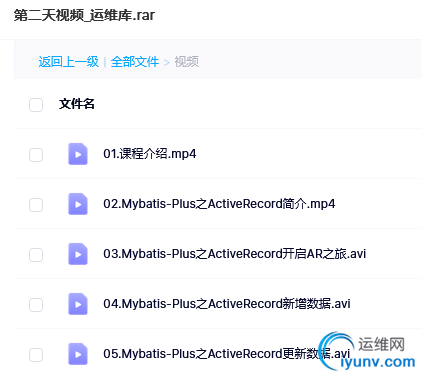Open 05.Mybatis-Plus之ActiveRecord更新数据.avi
421x378 pixels.
227,354
